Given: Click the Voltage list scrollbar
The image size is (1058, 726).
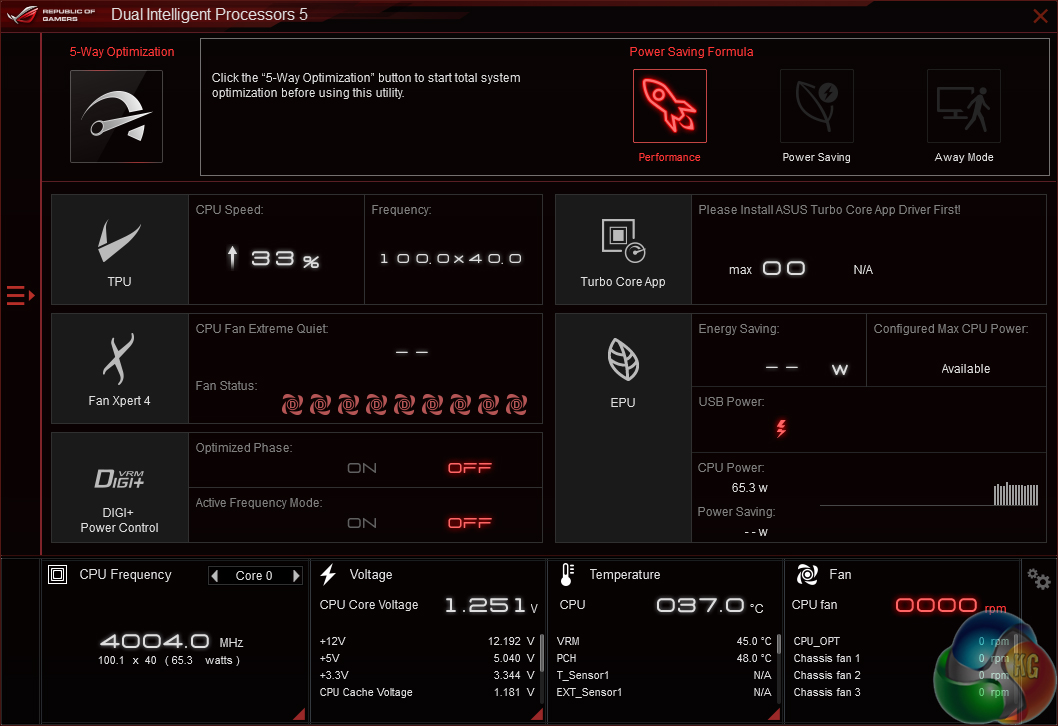Looking at the screenshot, I should tap(542, 653).
